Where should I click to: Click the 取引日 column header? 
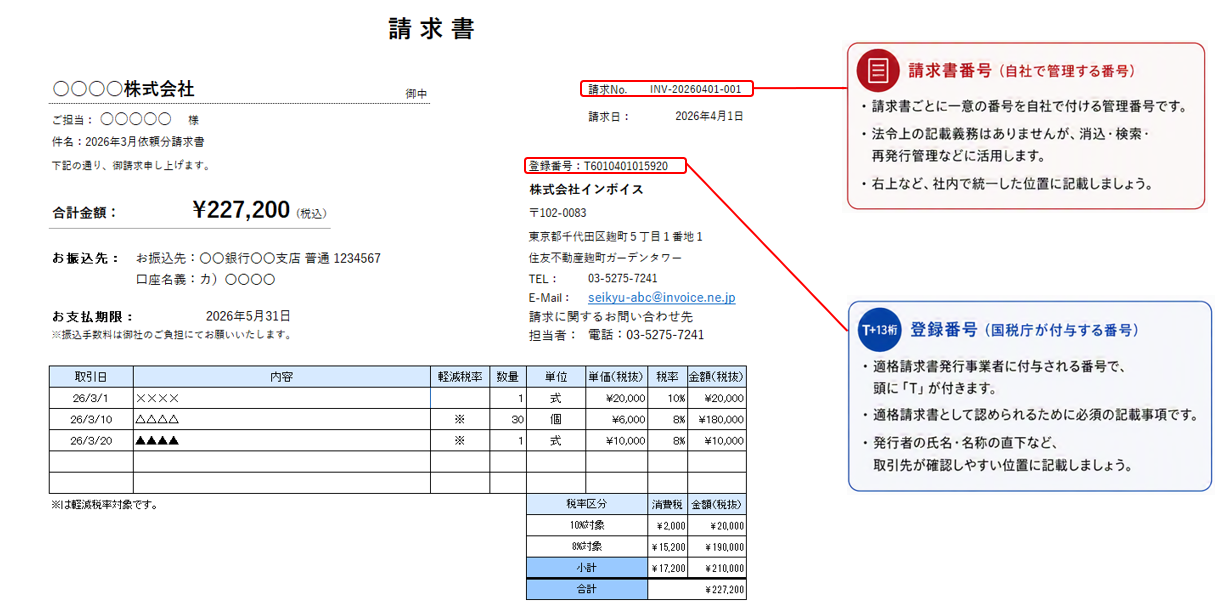point(90,377)
